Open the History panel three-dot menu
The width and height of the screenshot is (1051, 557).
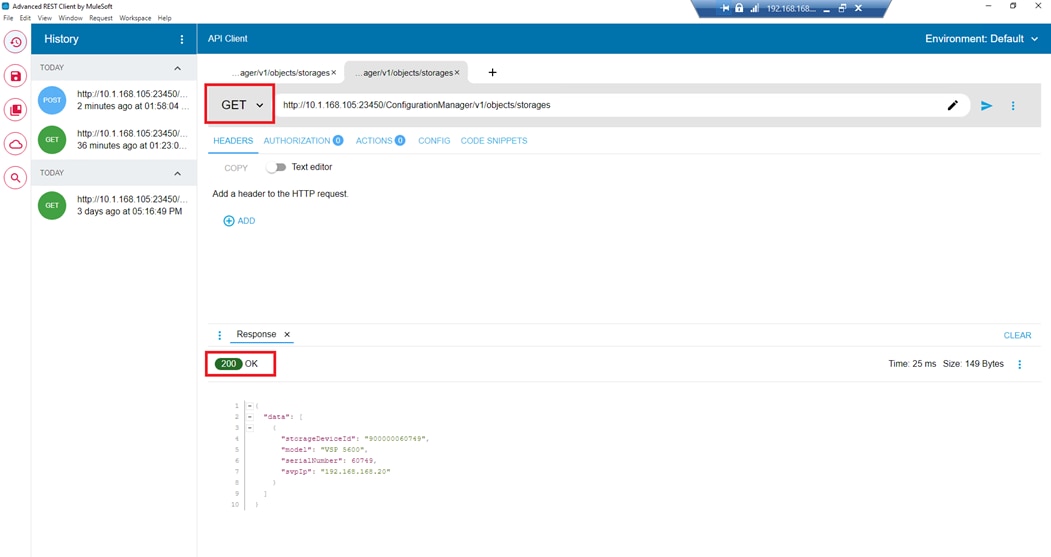[182, 40]
